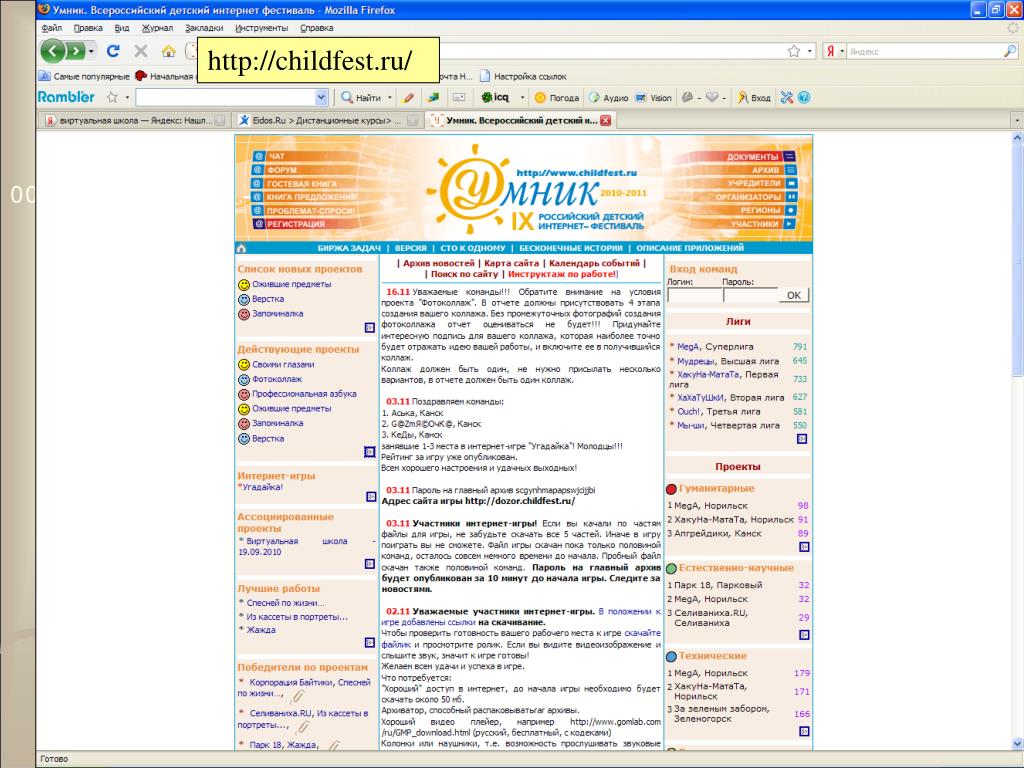Screen dimensions: 1024x768
Task: Stop loading with the X toolbar icon
Action: (140, 51)
